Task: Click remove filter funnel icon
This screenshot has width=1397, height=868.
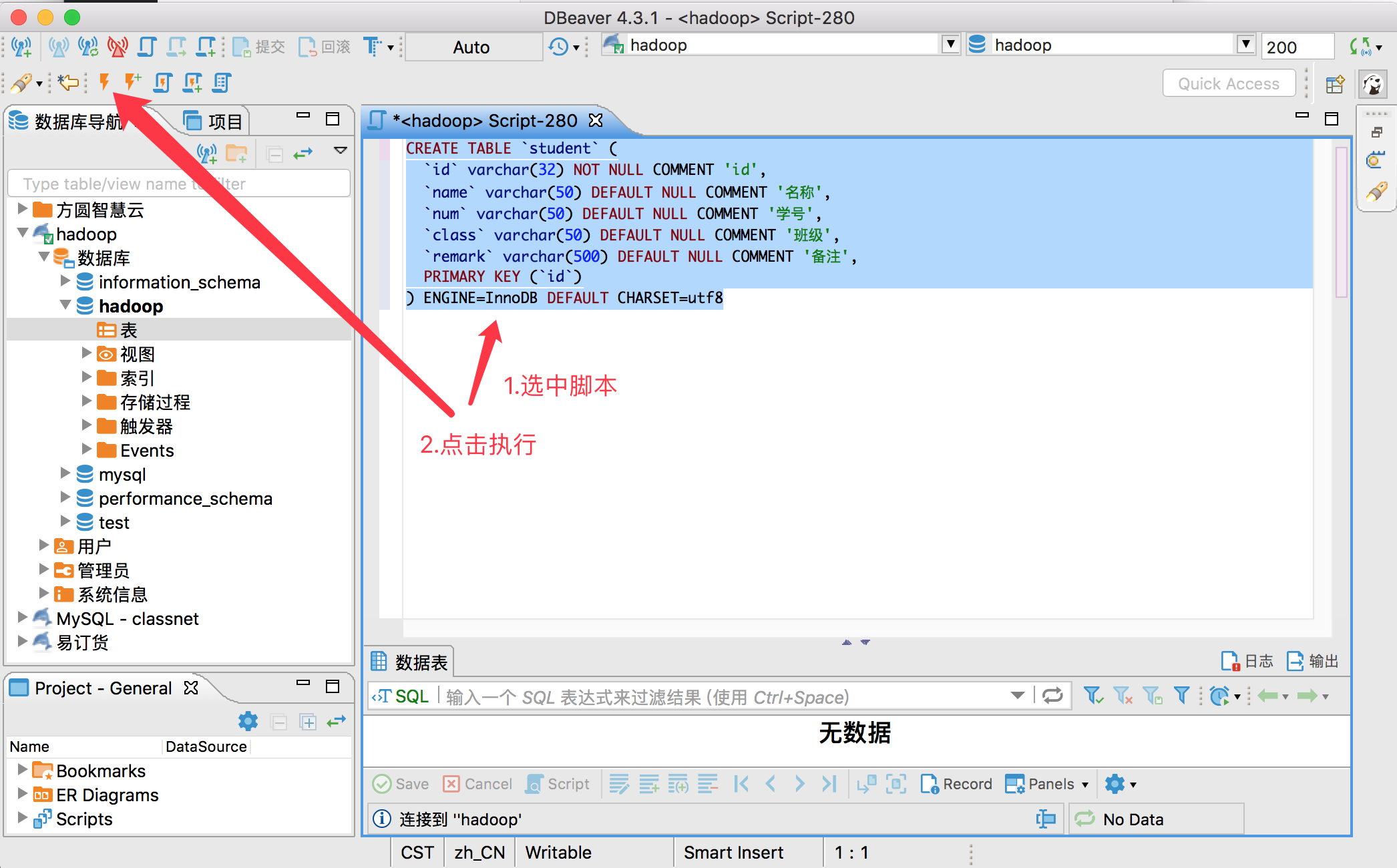Action: click(x=1123, y=696)
